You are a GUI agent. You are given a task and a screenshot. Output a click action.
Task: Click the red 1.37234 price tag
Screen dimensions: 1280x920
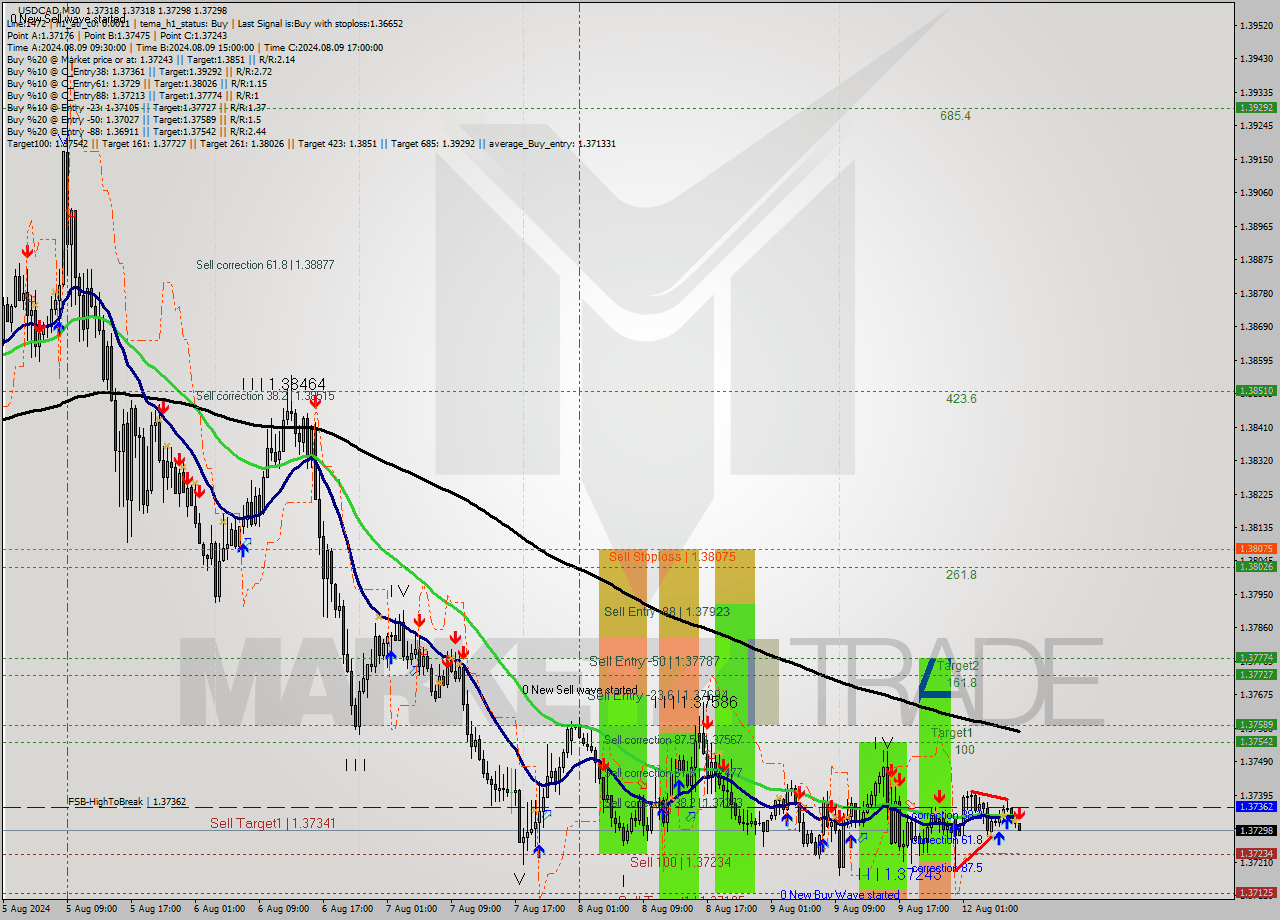tap(1255, 853)
